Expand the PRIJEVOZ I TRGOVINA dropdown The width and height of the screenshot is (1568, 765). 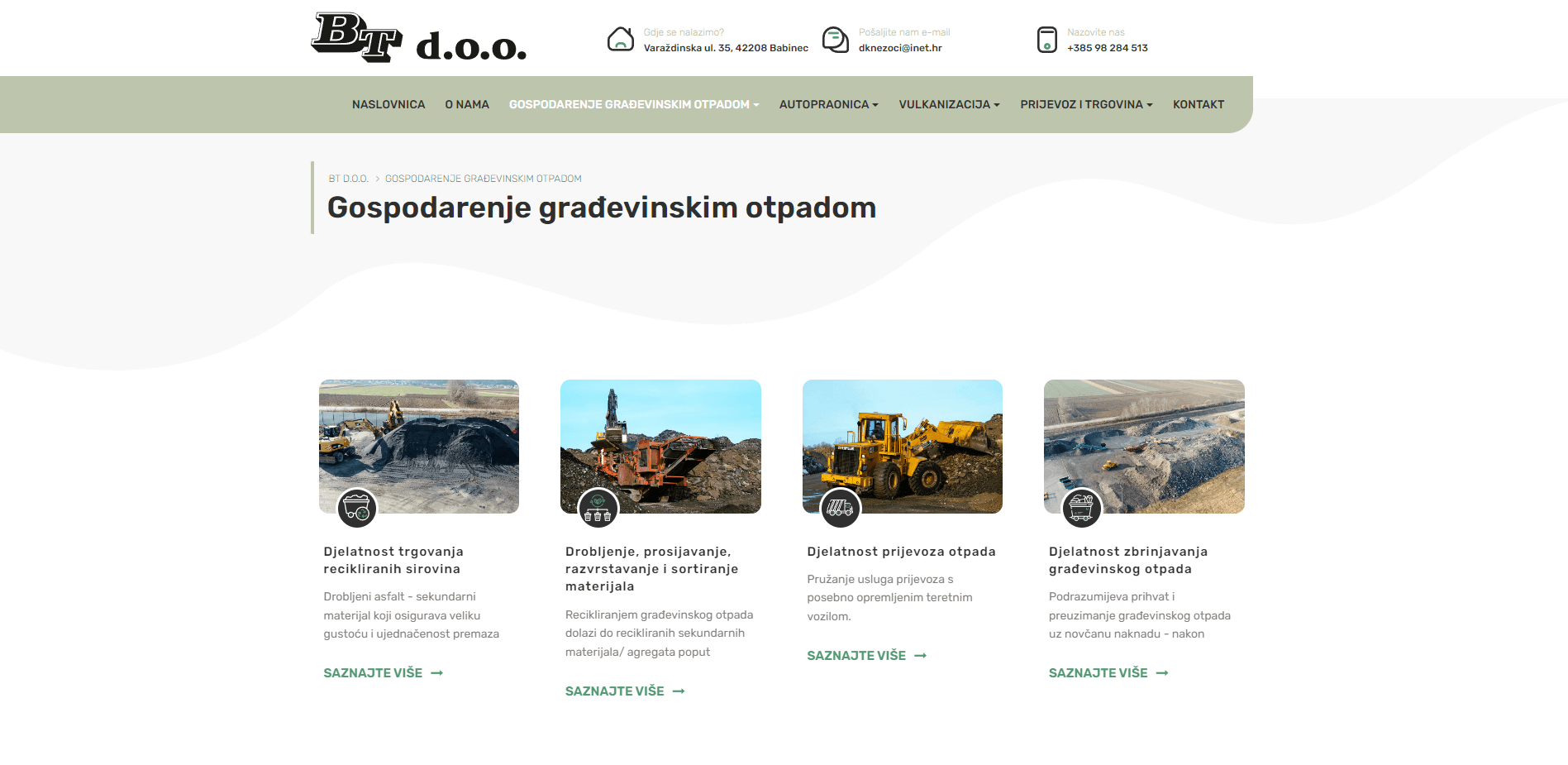coord(1086,104)
